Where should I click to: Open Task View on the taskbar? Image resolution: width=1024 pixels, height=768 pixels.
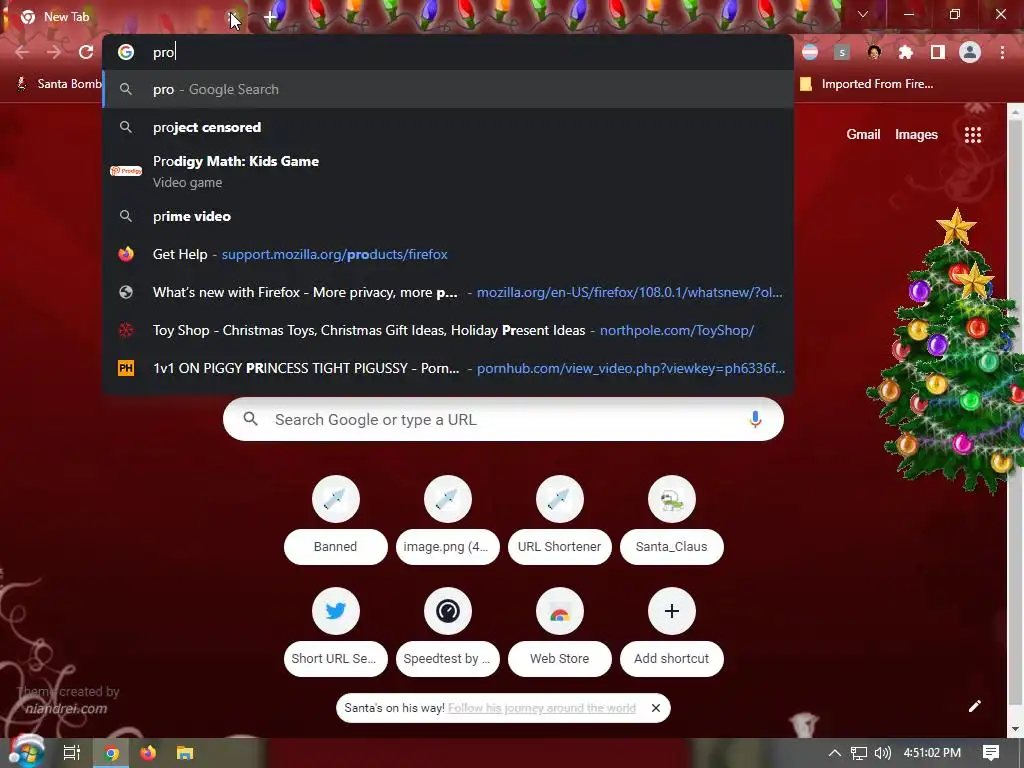72,752
